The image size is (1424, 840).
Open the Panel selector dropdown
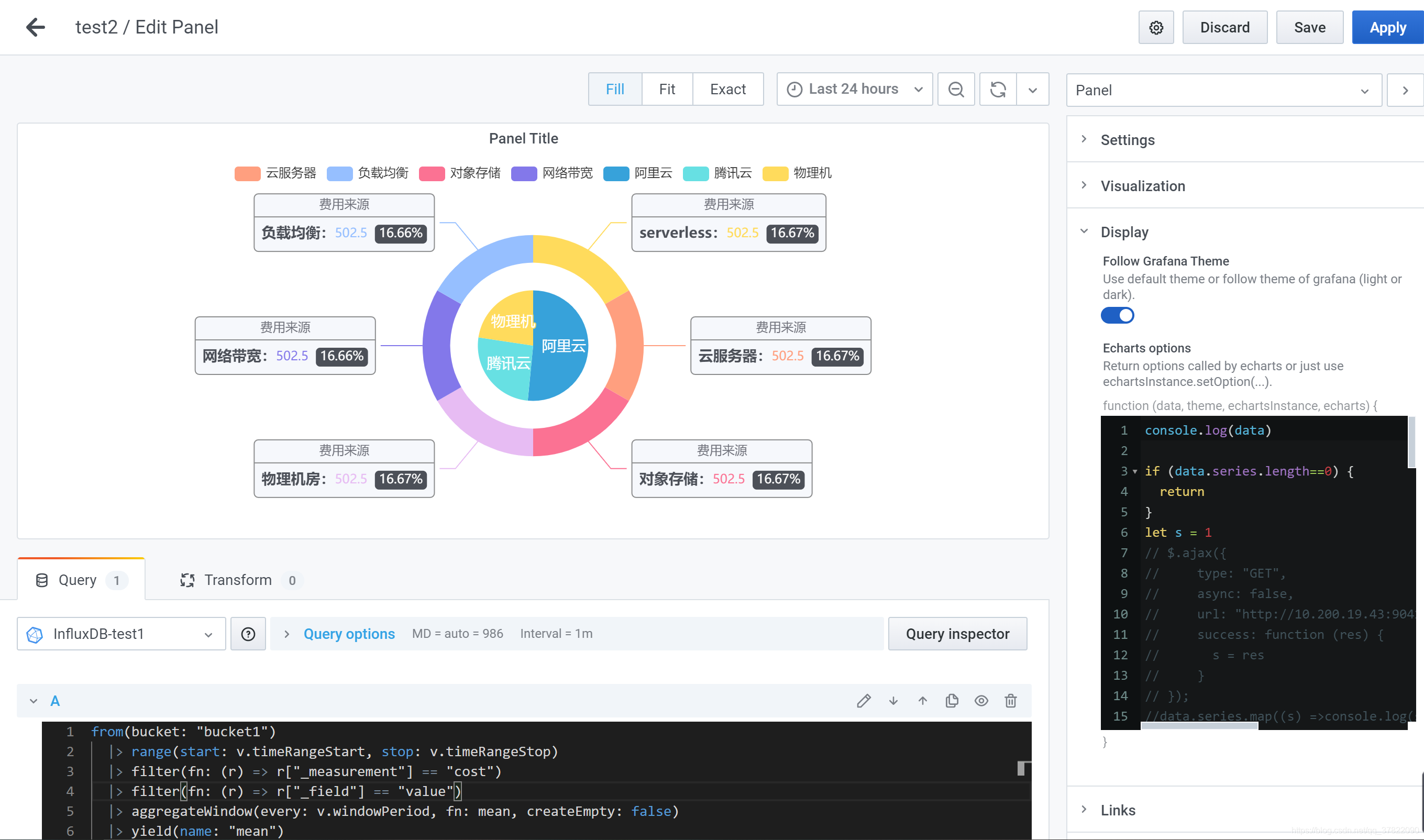tap(1223, 90)
